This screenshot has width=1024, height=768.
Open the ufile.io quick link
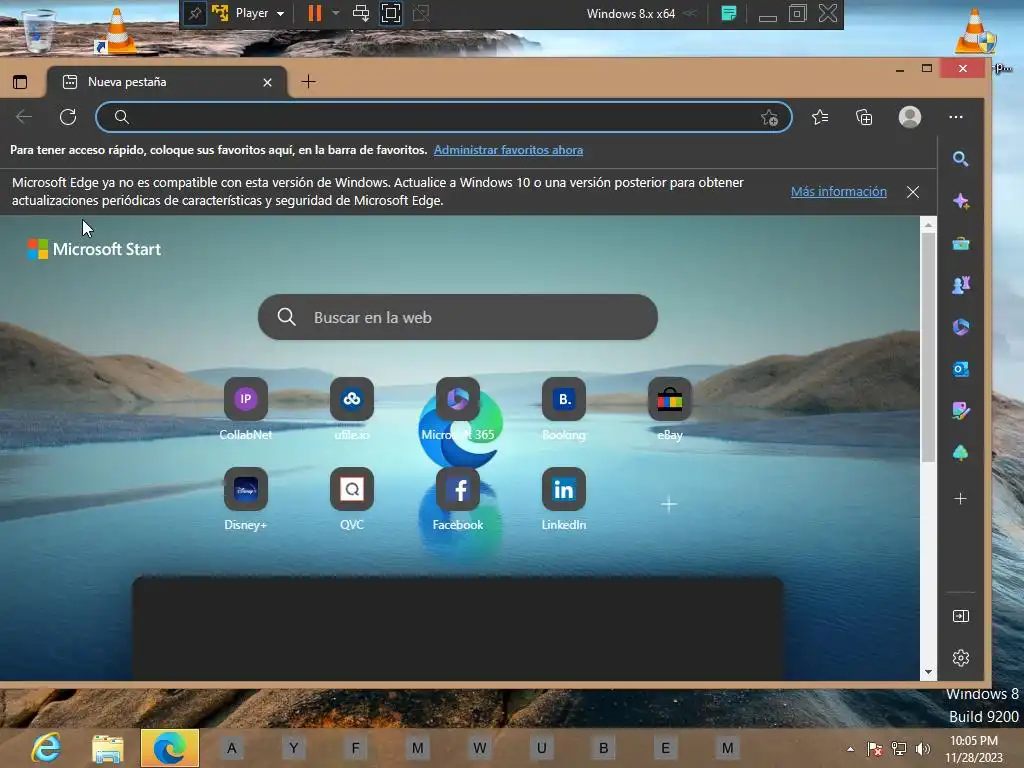pyautogui.click(x=352, y=409)
